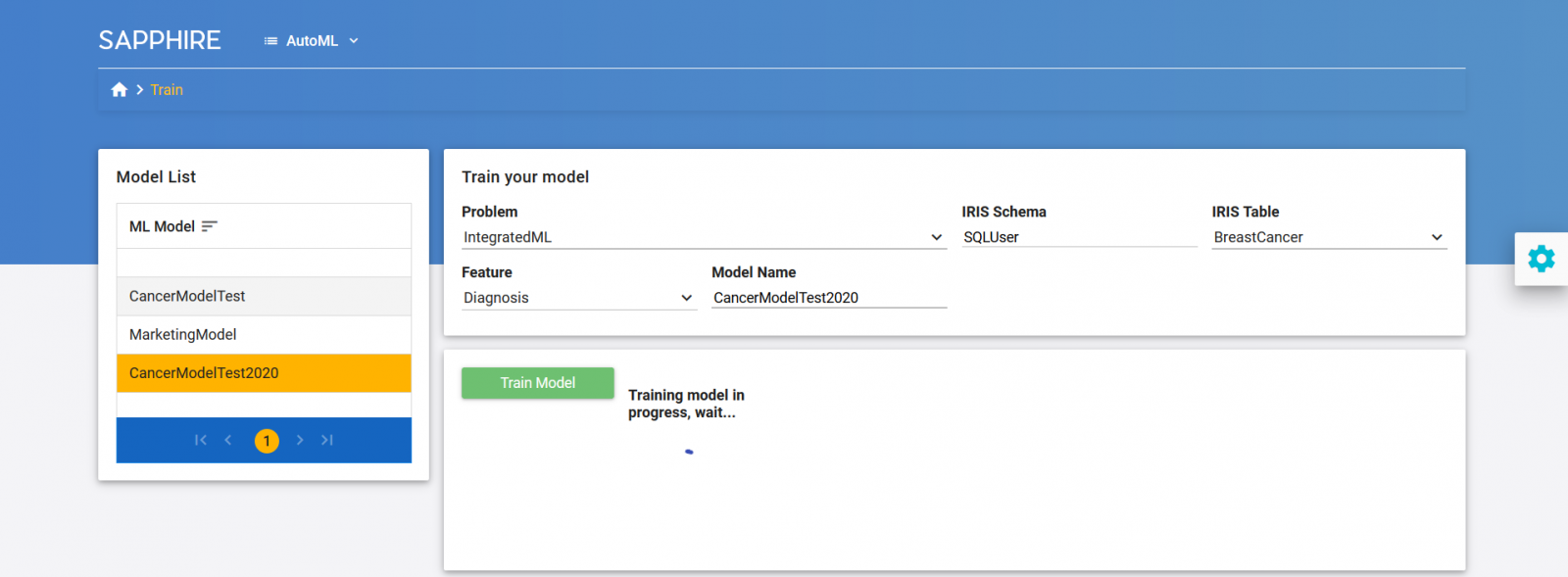Open the Feature dropdown showing Diagnosis
Viewport: 1568px width, 577px height.
[579, 298]
